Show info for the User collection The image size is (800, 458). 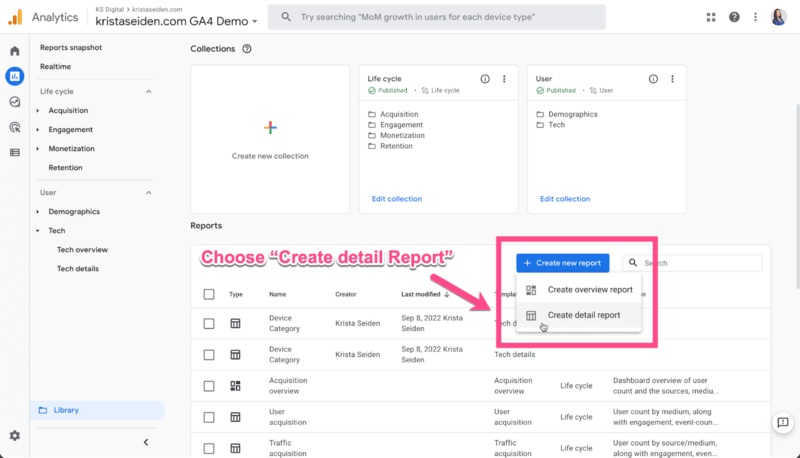coord(654,79)
